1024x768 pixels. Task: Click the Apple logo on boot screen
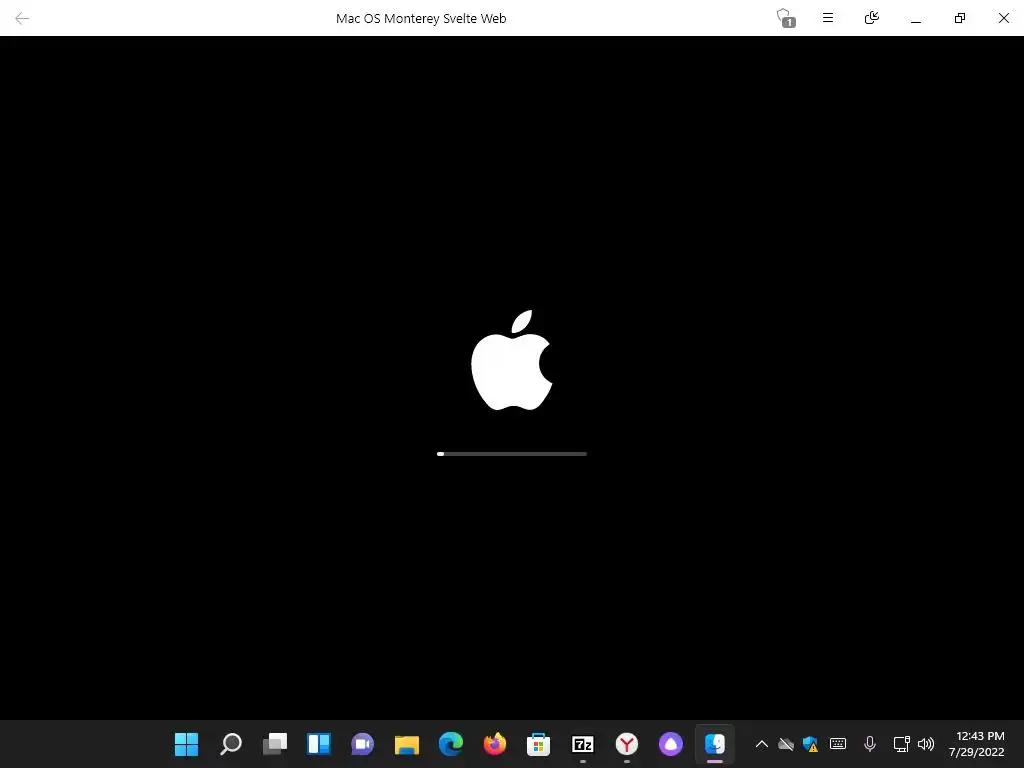(512, 360)
